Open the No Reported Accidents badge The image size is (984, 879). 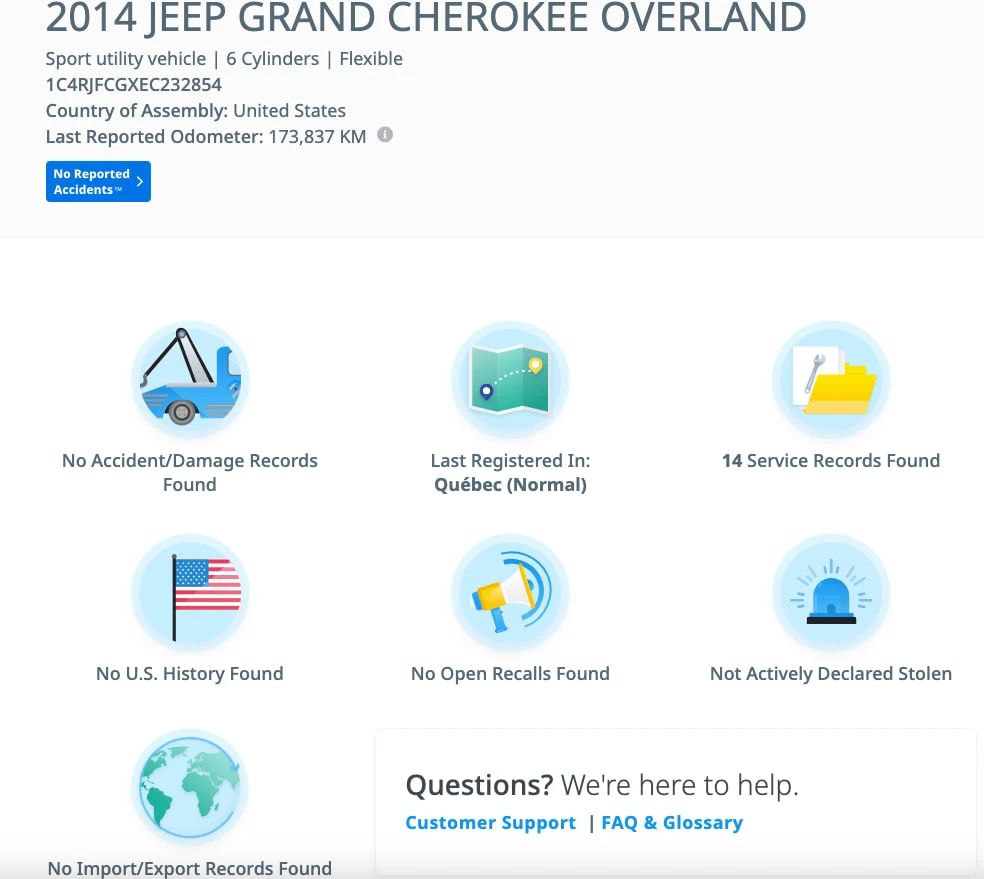tap(92, 182)
